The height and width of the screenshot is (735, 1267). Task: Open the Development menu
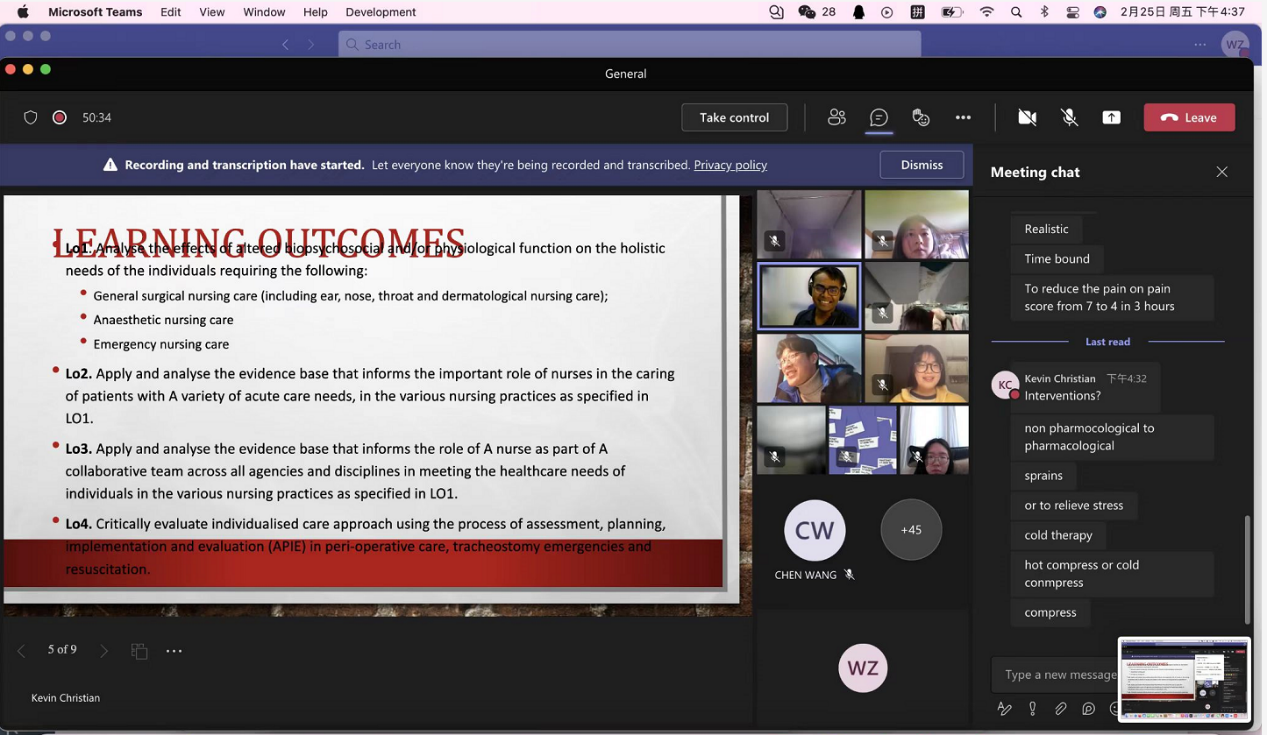click(380, 12)
